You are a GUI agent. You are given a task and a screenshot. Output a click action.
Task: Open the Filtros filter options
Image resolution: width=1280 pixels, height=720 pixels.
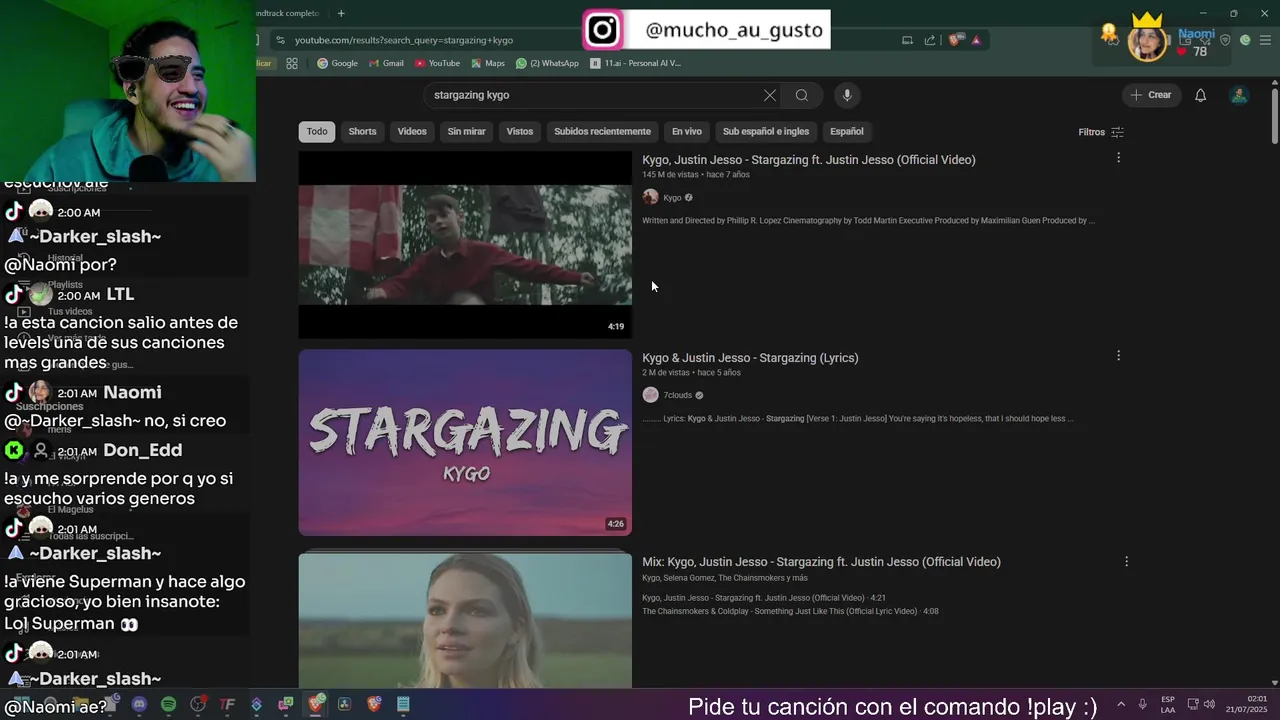tap(1101, 132)
